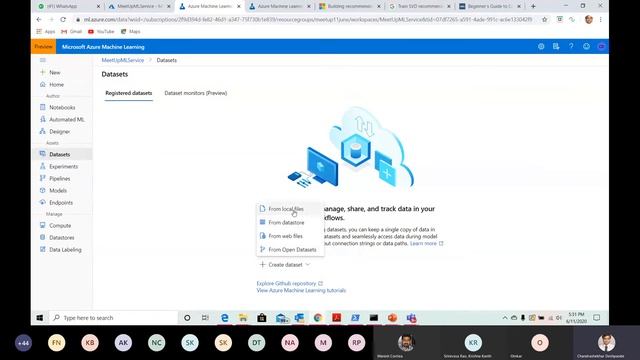Show hidden system tray icons

[x=505, y=318]
